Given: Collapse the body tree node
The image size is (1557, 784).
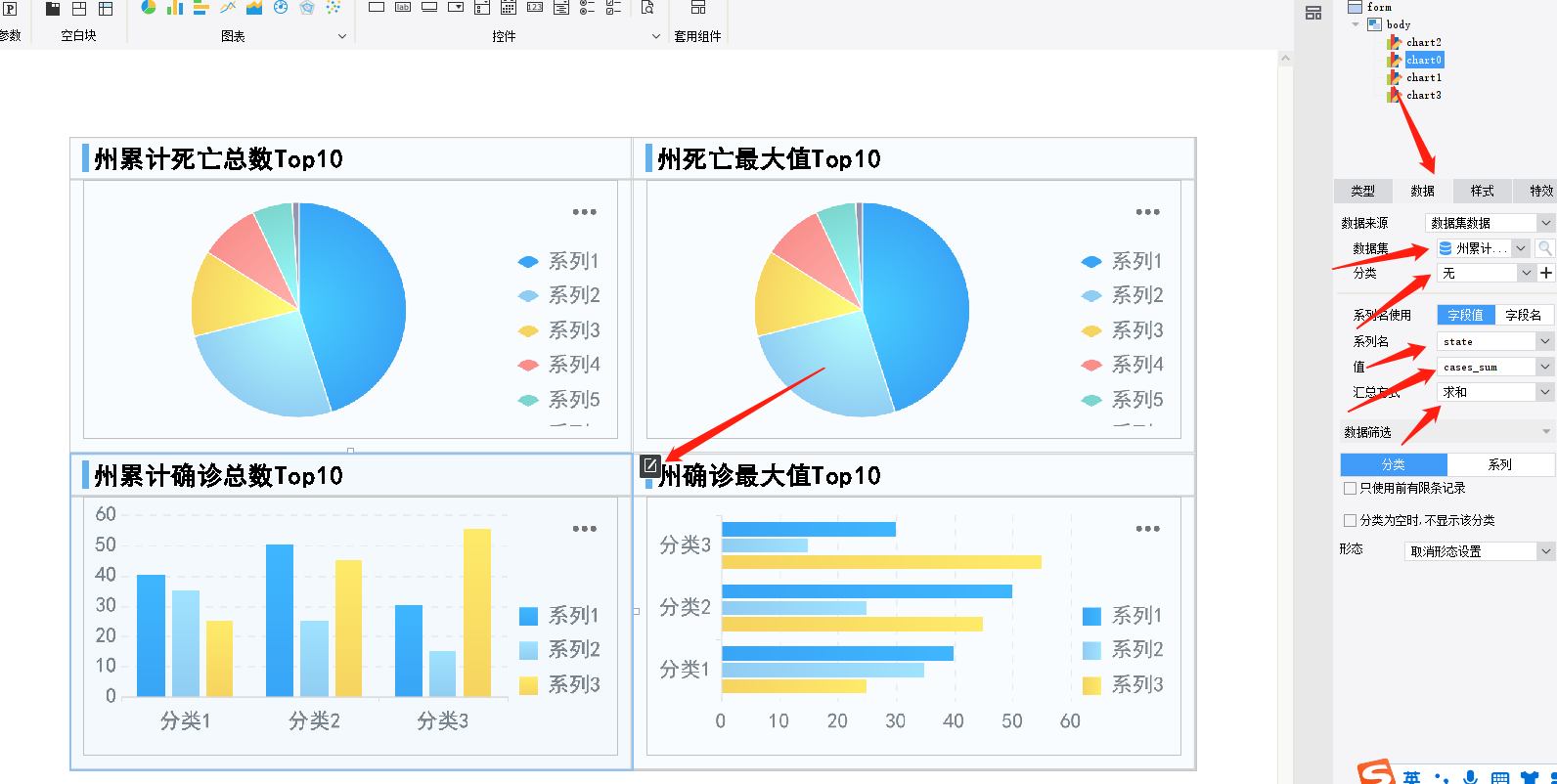Looking at the screenshot, I should (1356, 24).
